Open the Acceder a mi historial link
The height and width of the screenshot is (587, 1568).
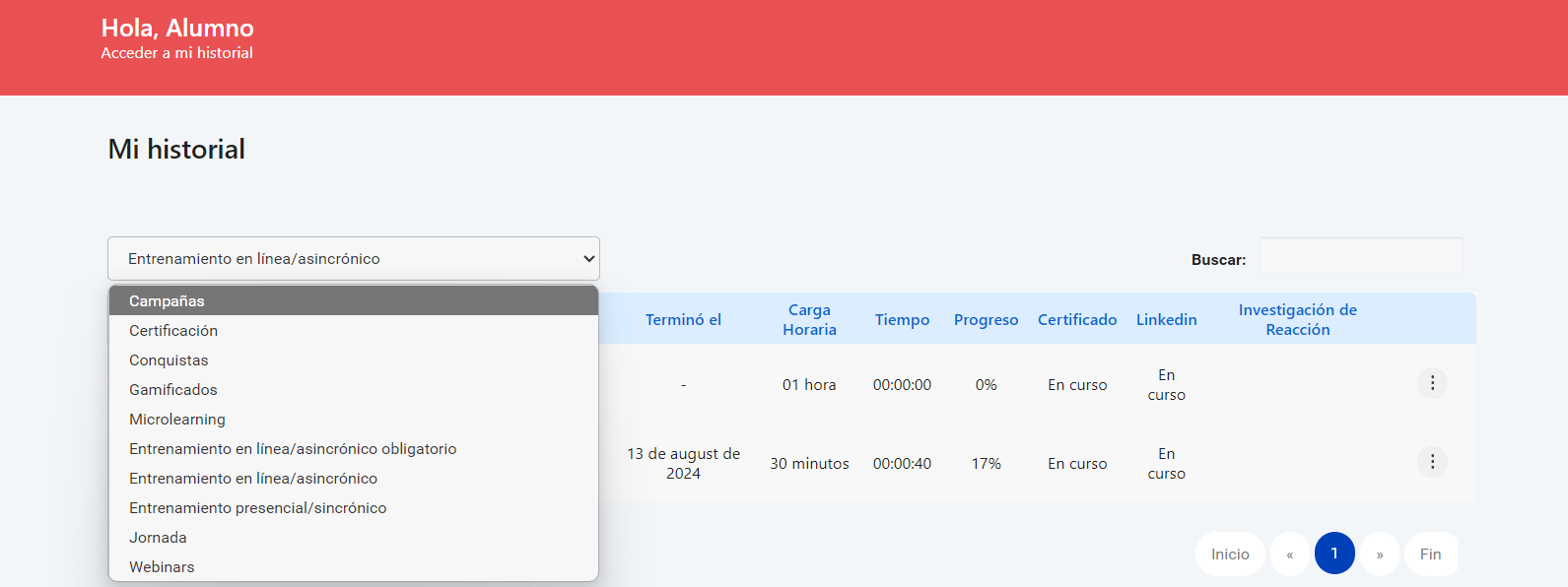(176, 53)
